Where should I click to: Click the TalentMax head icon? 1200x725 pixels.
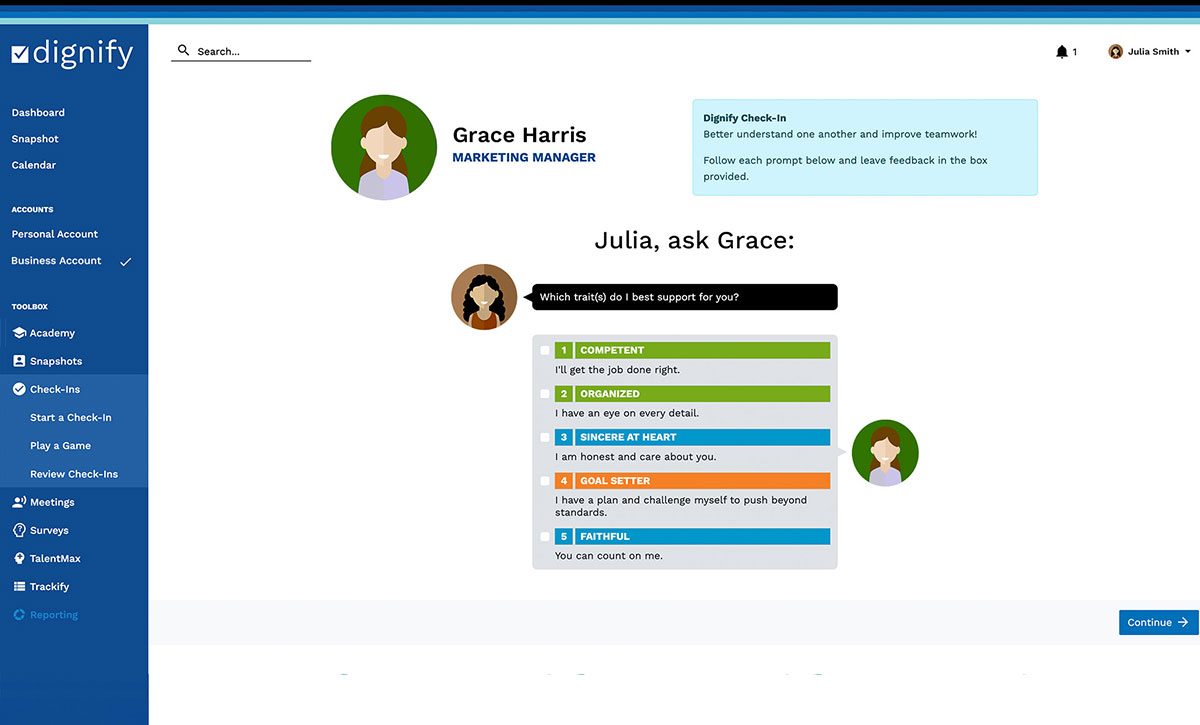(19, 558)
